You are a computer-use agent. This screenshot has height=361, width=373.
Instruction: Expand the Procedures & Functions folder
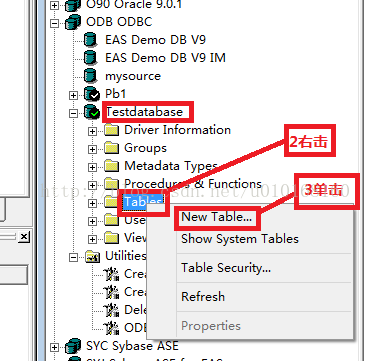pos(92,185)
